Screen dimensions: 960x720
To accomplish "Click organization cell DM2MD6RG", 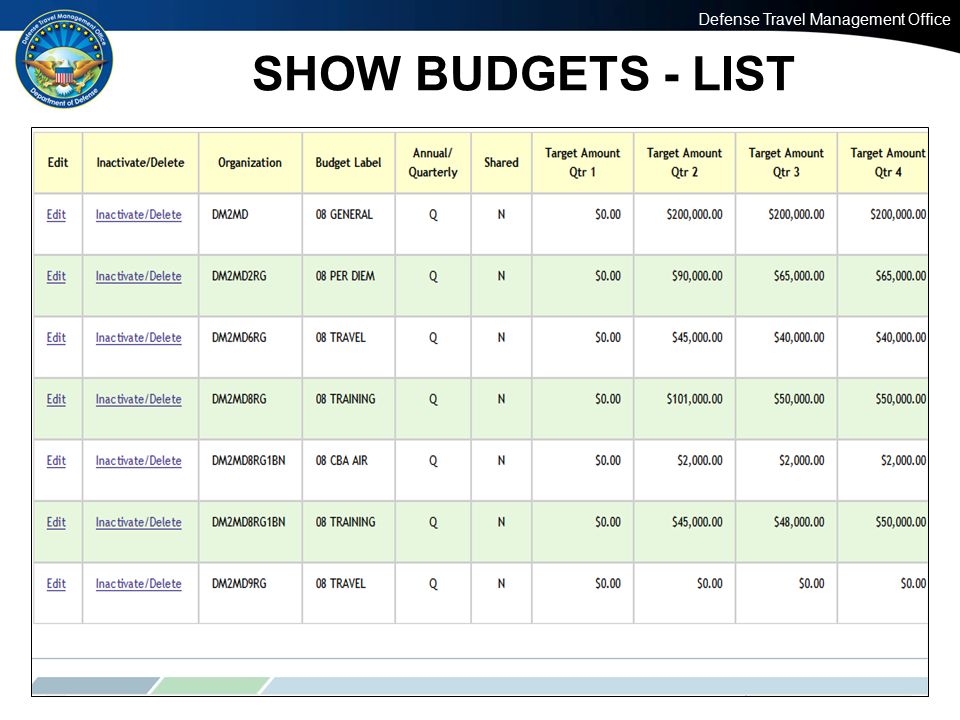I will 239,338.
